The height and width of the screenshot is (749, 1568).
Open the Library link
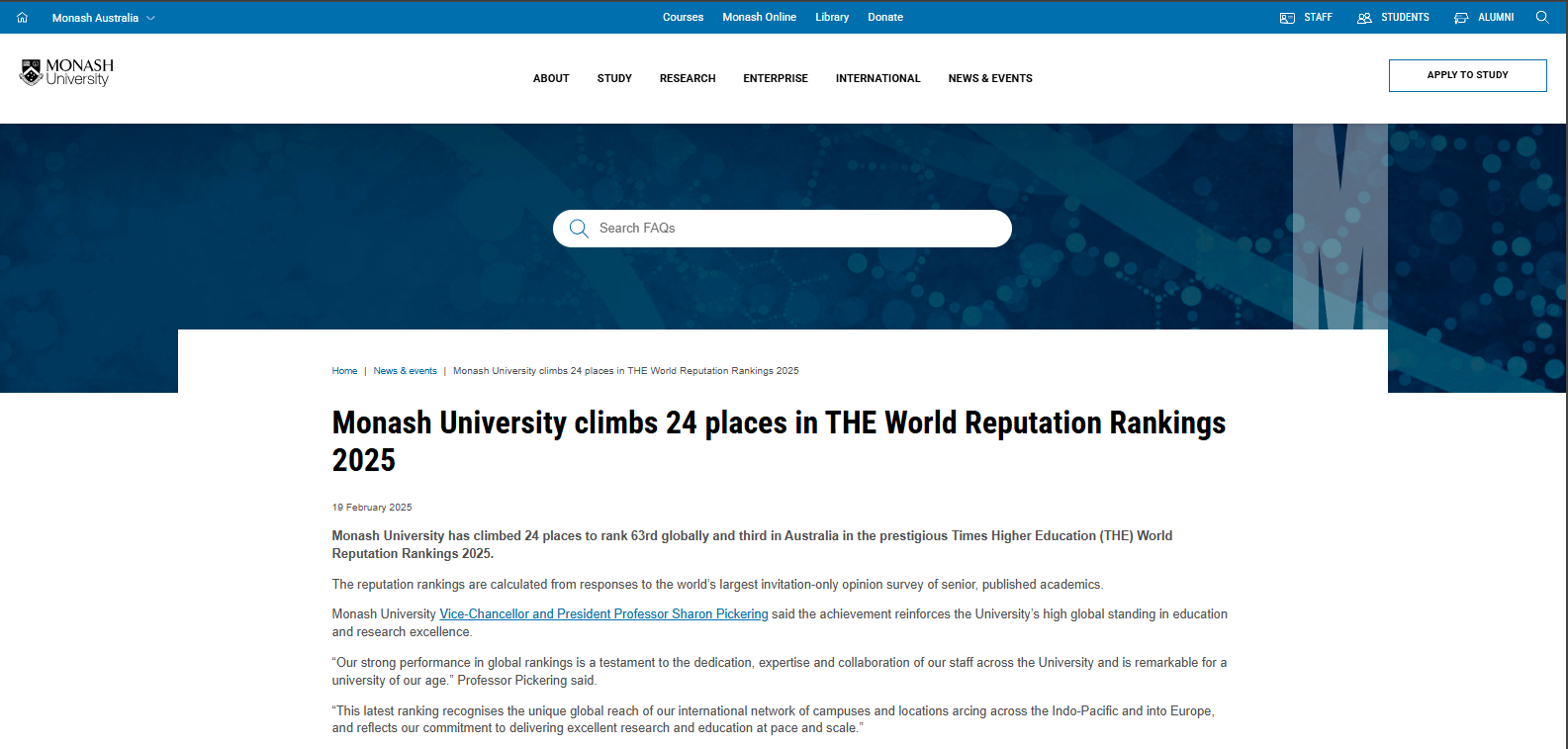coord(832,17)
